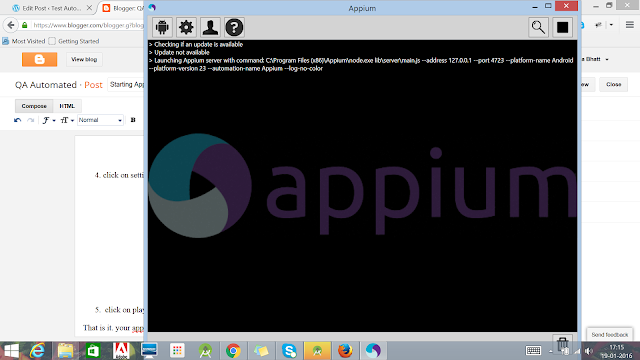Click the Close button in Blogger
Image resolution: width=640 pixels, height=360 pixels.
pyautogui.click(x=613, y=84)
